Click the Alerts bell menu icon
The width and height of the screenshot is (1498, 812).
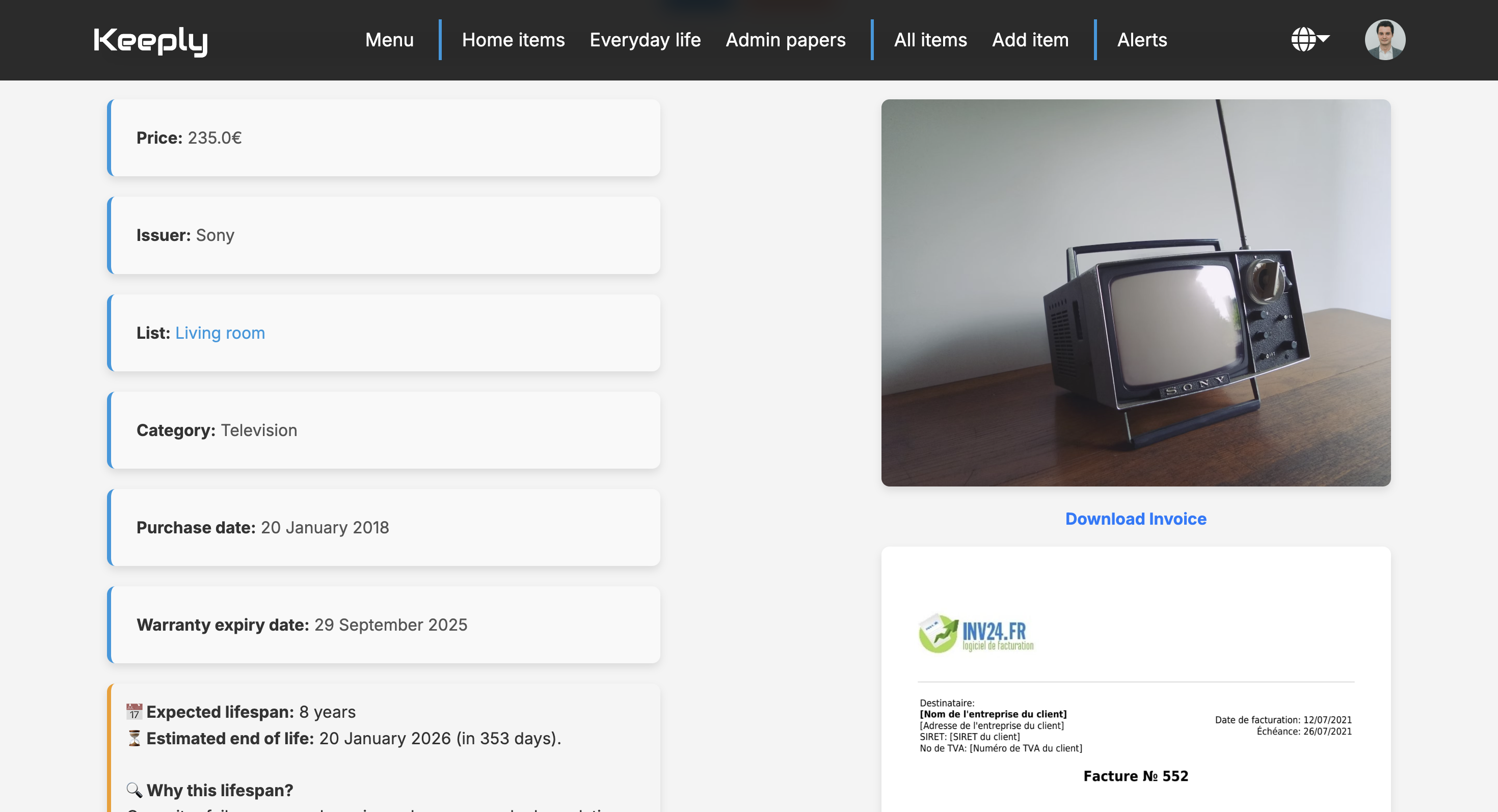tap(1142, 40)
